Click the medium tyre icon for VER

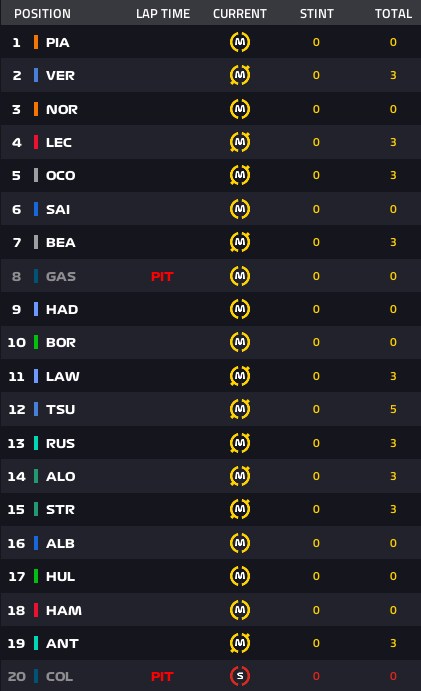(x=240, y=75)
